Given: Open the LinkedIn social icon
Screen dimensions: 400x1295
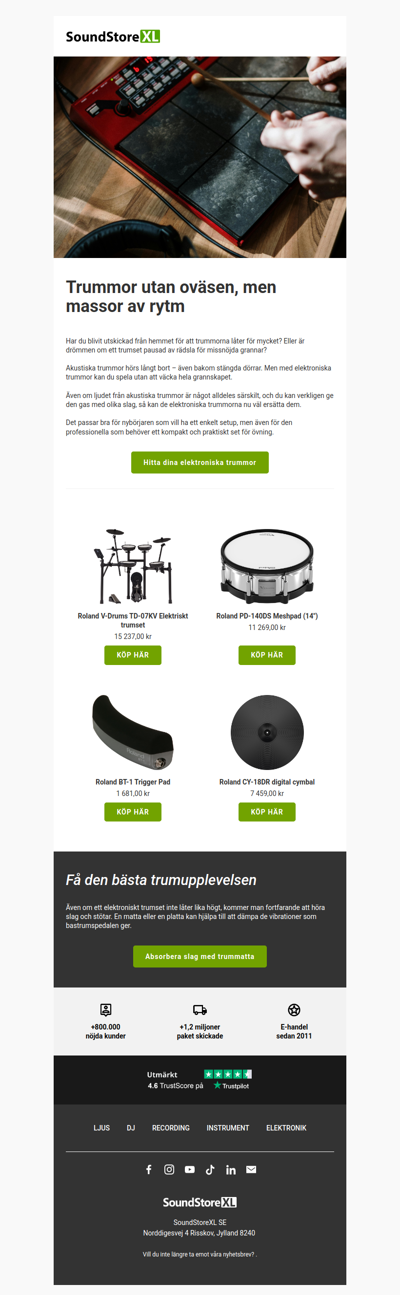Looking at the screenshot, I should point(231,1169).
